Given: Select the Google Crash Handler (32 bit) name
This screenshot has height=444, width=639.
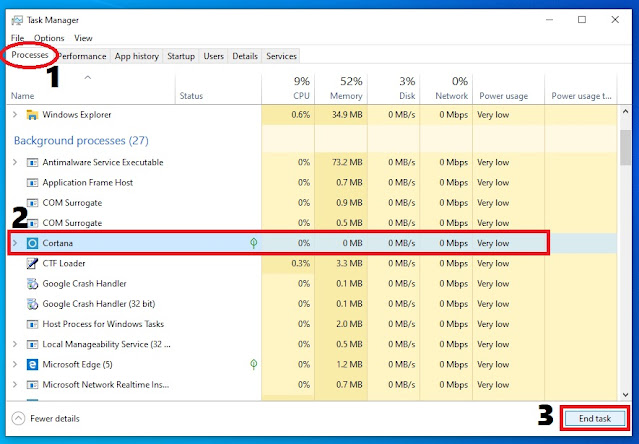Looking at the screenshot, I should click(x=99, y=304).
